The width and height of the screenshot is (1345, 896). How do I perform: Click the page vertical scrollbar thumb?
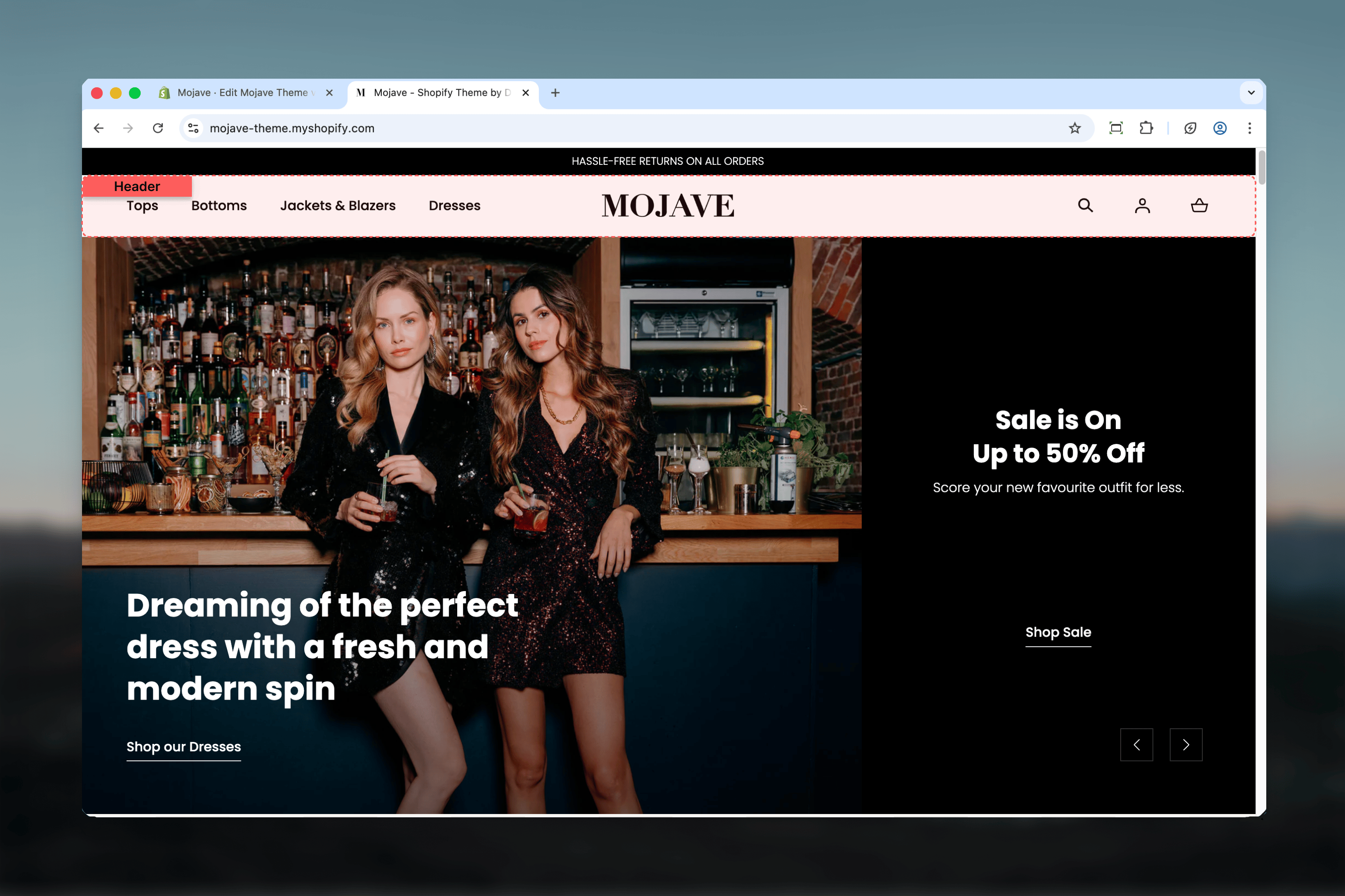[1261, 167]
